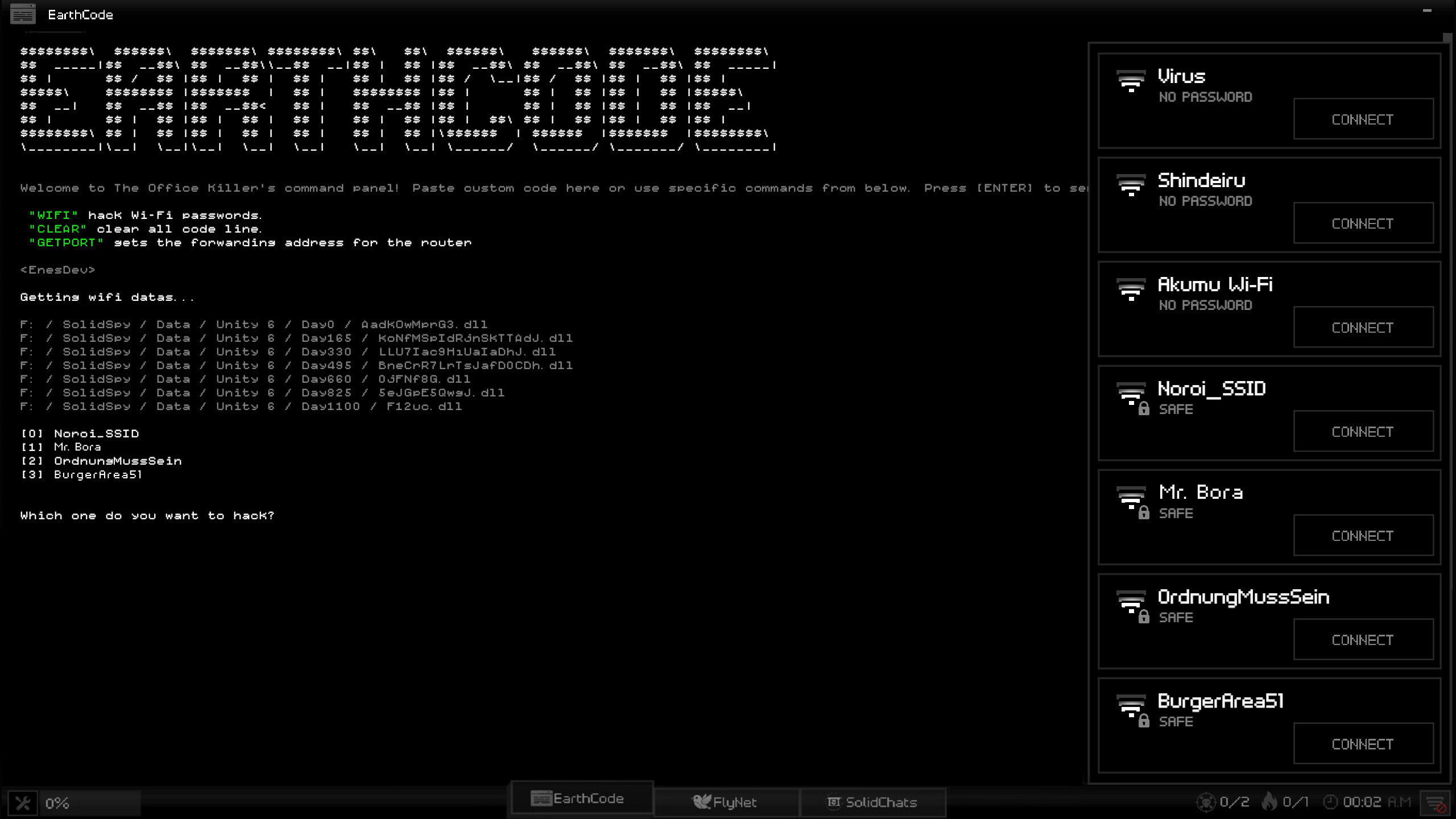Click the lock icon on BurgerArea51 network
Image resolution: width=1456 pixels, height=819 pixels.
coord(1145,721)
